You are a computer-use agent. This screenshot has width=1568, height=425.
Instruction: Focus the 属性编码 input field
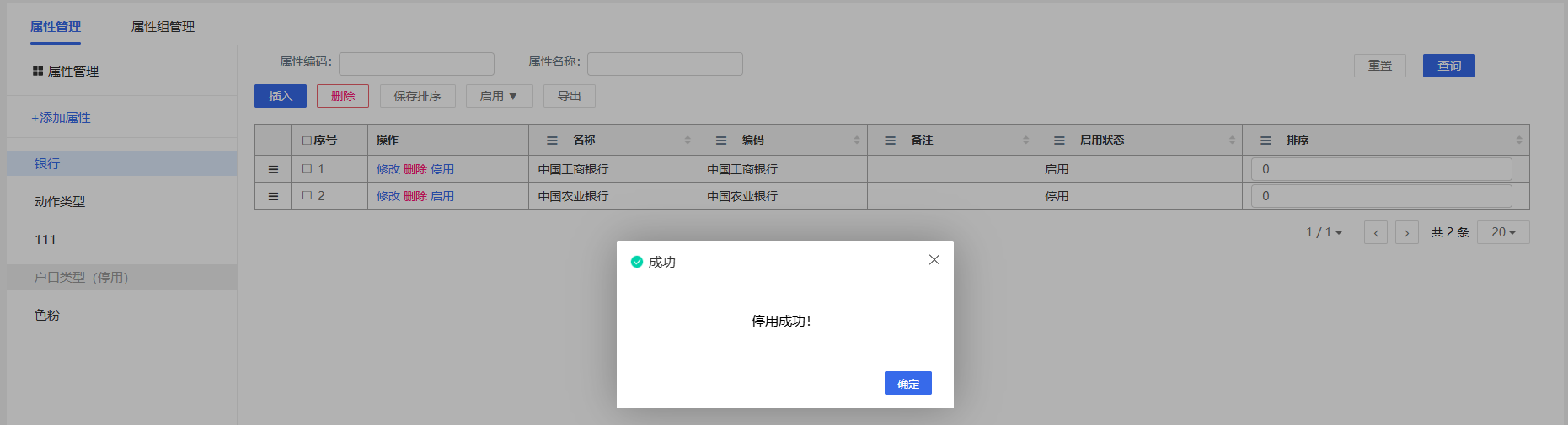click(x=416, y=64)
